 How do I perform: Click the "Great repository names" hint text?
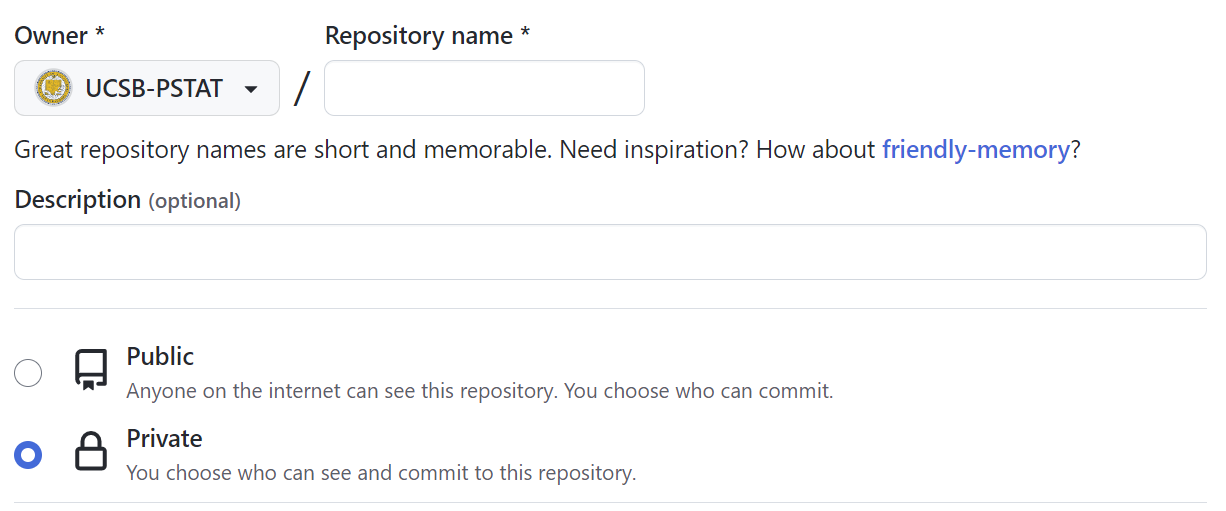280,150
